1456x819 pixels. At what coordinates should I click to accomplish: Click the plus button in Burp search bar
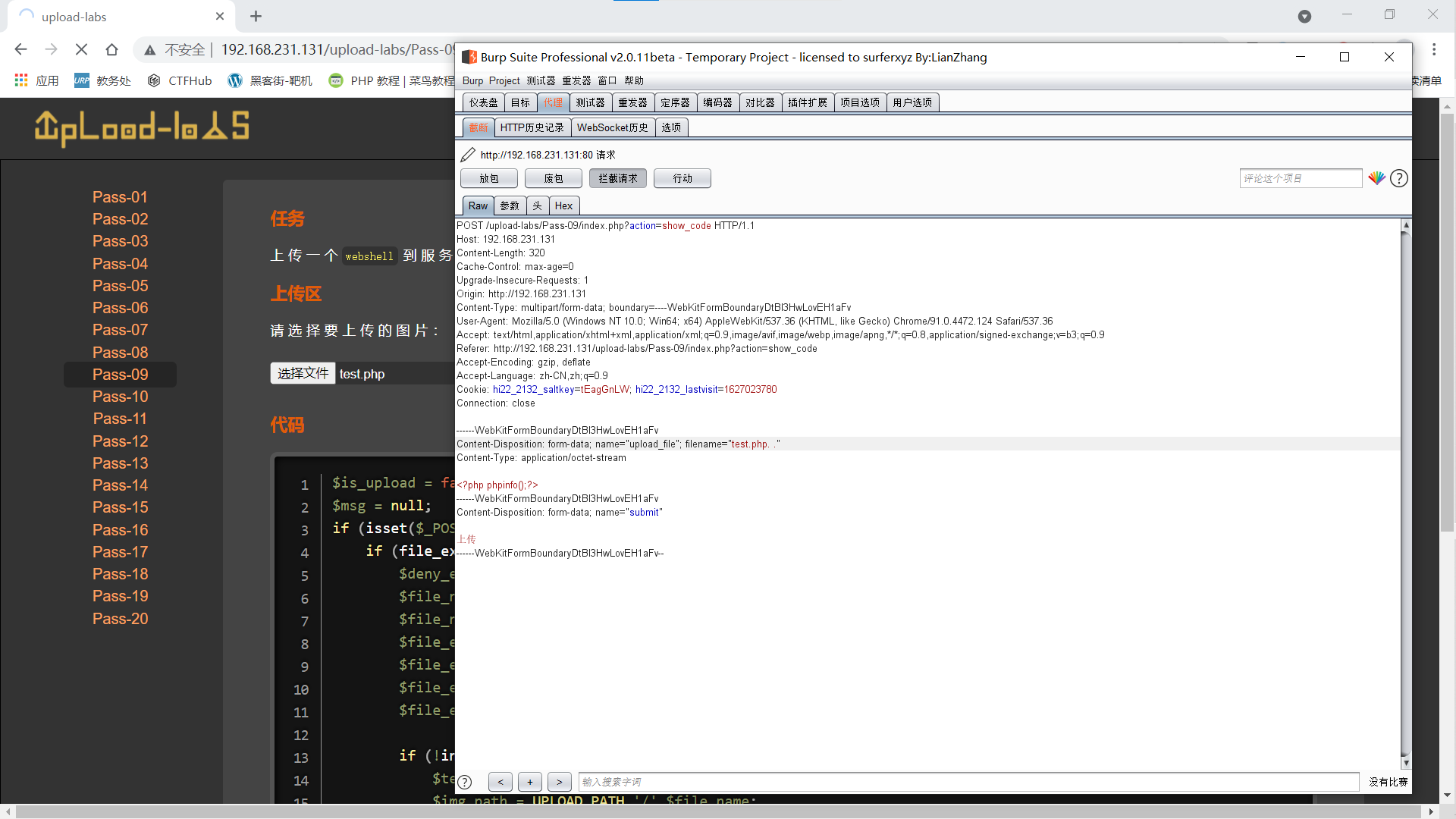(x=530, y=782)
